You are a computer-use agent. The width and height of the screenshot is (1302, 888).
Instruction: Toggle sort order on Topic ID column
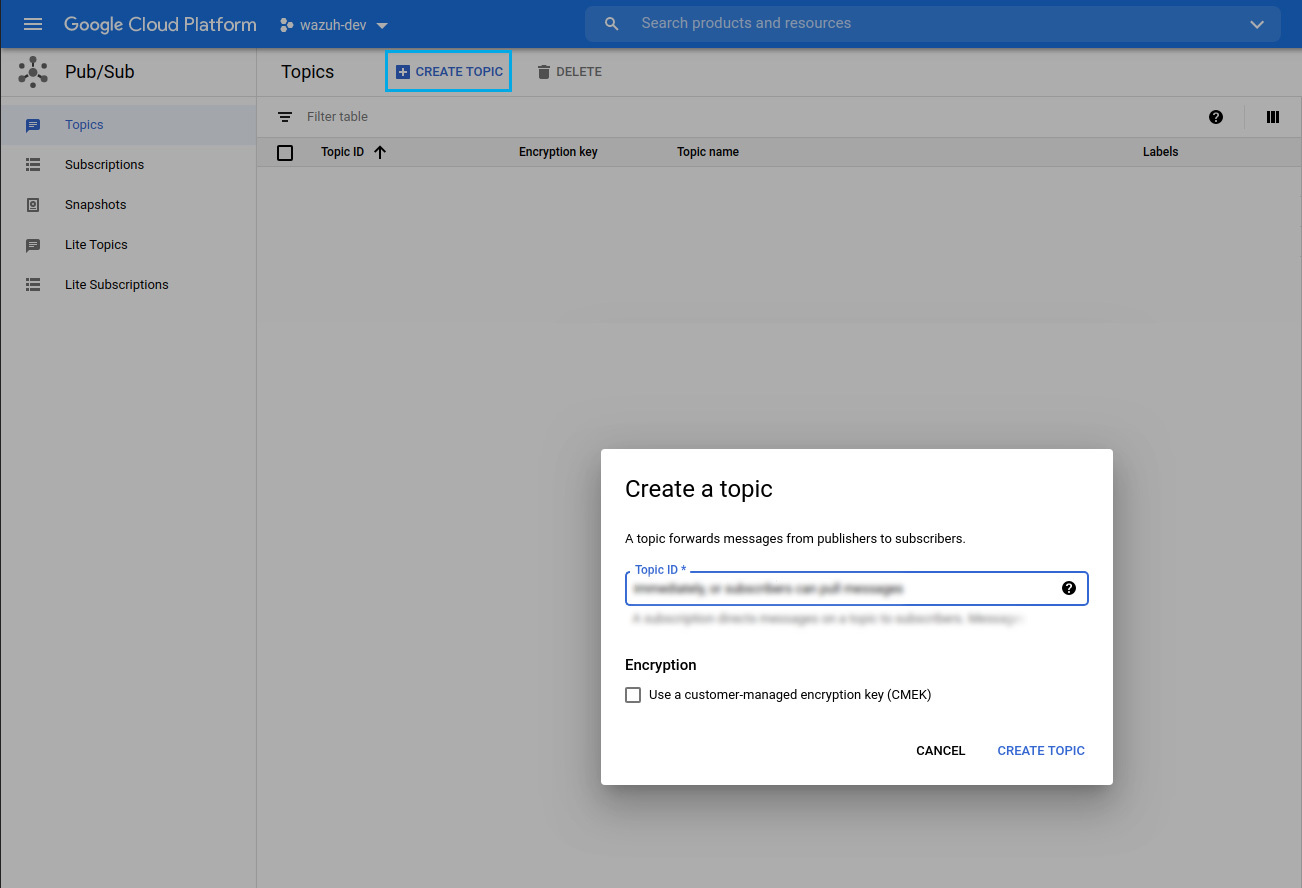tap(380, 152)
